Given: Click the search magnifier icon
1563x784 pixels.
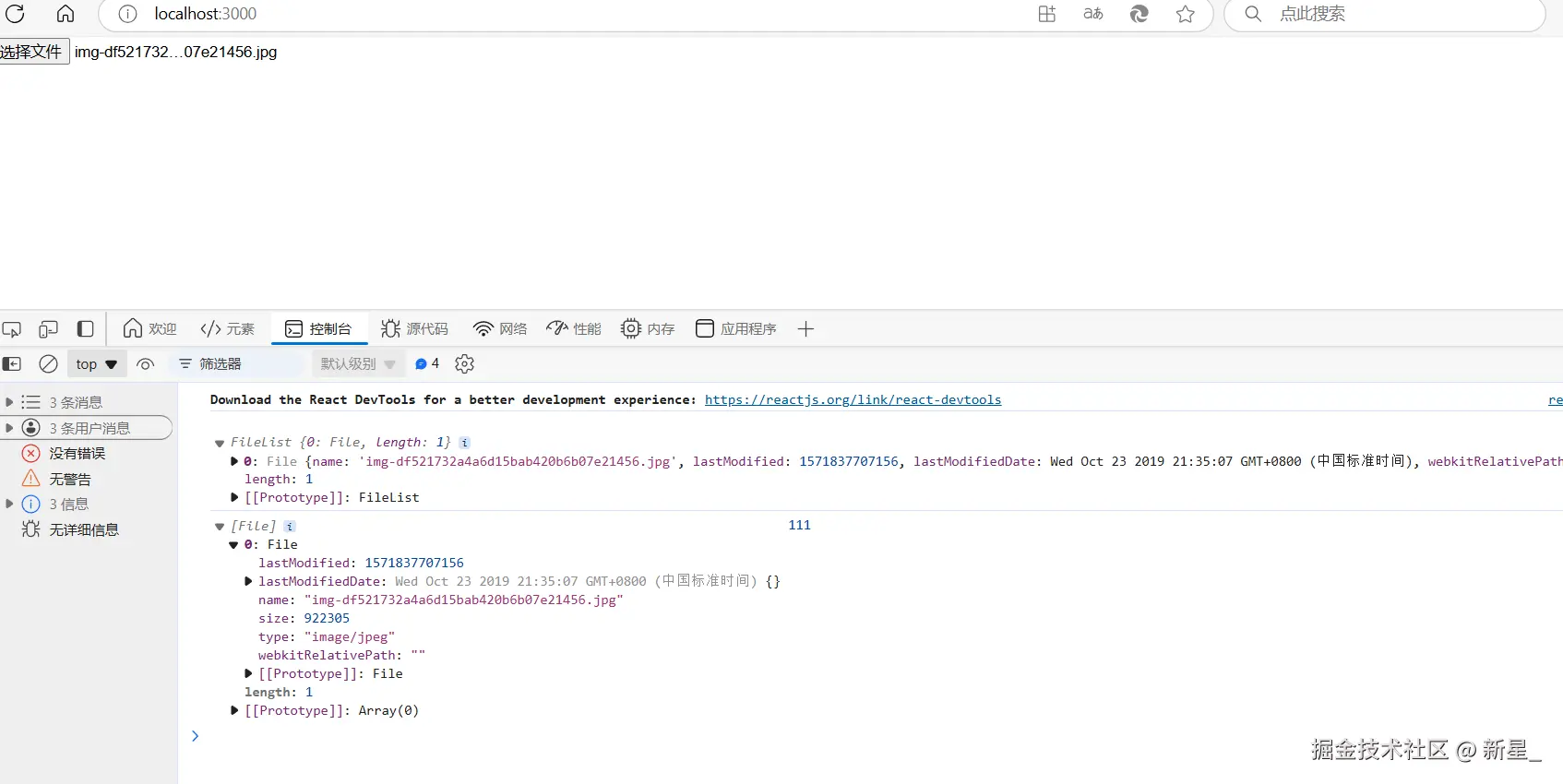Looking at the screenshot, I should click(x=1253, y=14).
